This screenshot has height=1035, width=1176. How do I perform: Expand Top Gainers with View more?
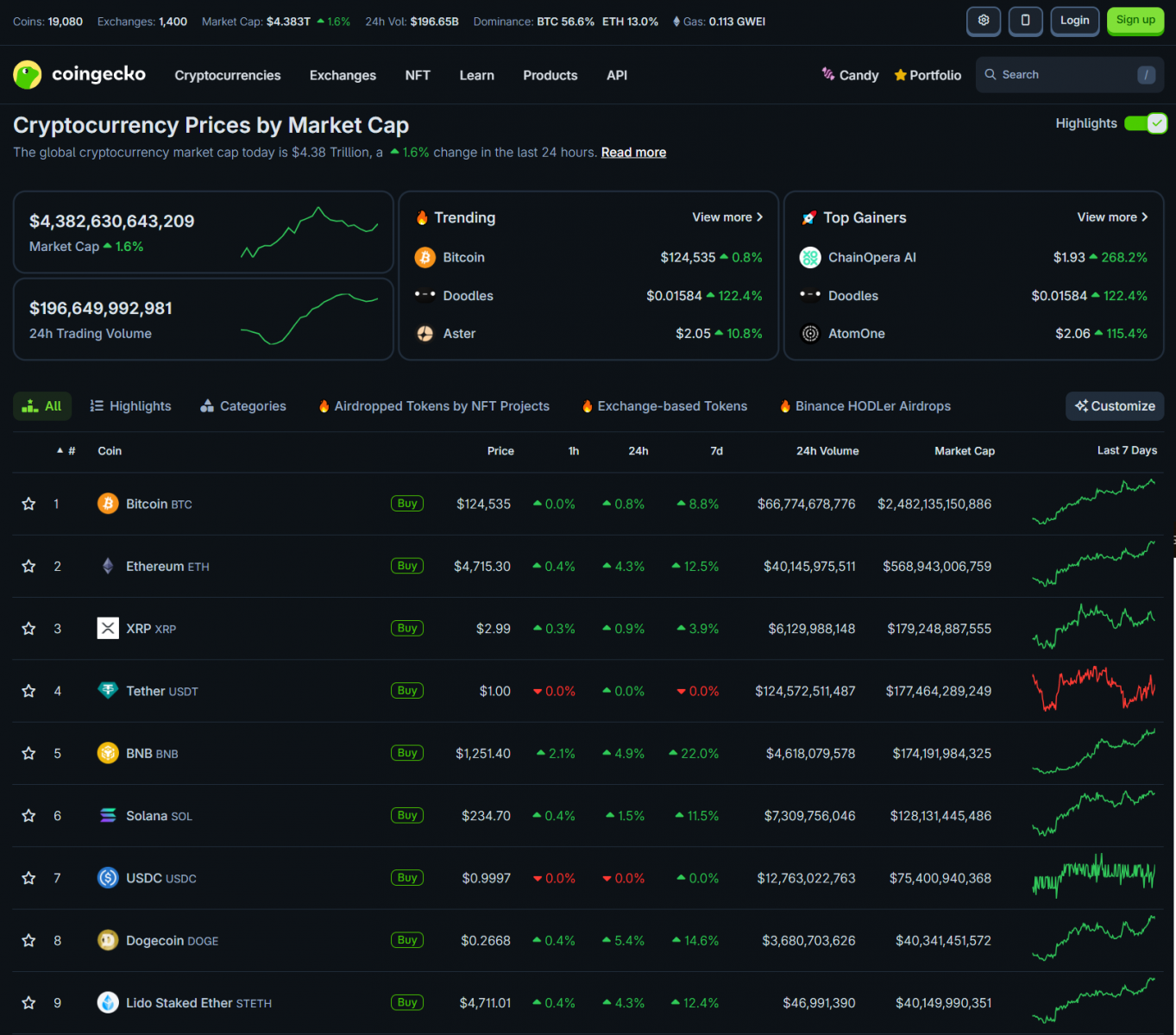[x=1112, y=217]
